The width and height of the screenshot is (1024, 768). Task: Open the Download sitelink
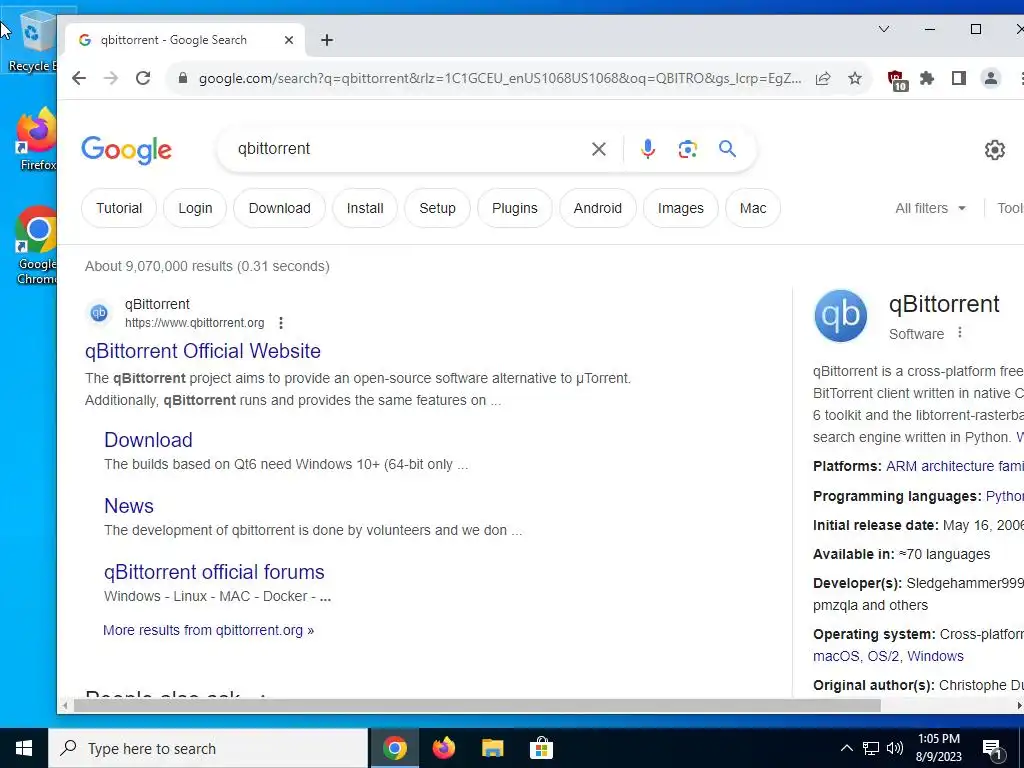pyautogui.click(x=148, y=440)
